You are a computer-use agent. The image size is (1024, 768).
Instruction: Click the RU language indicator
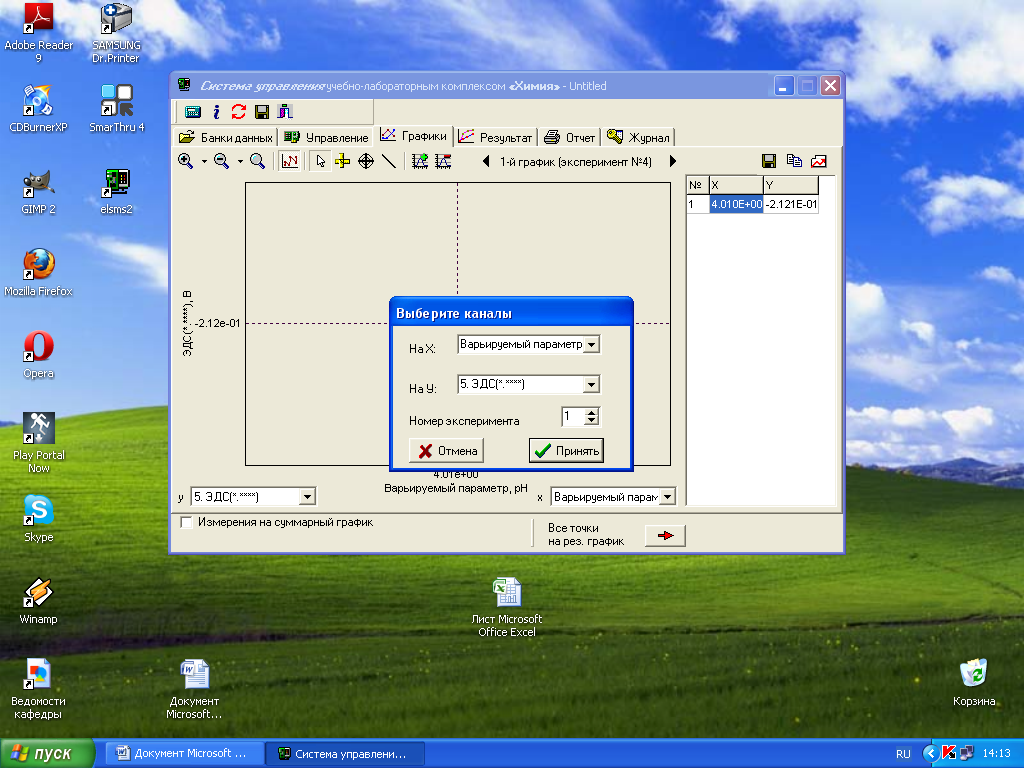click(903, 754)
